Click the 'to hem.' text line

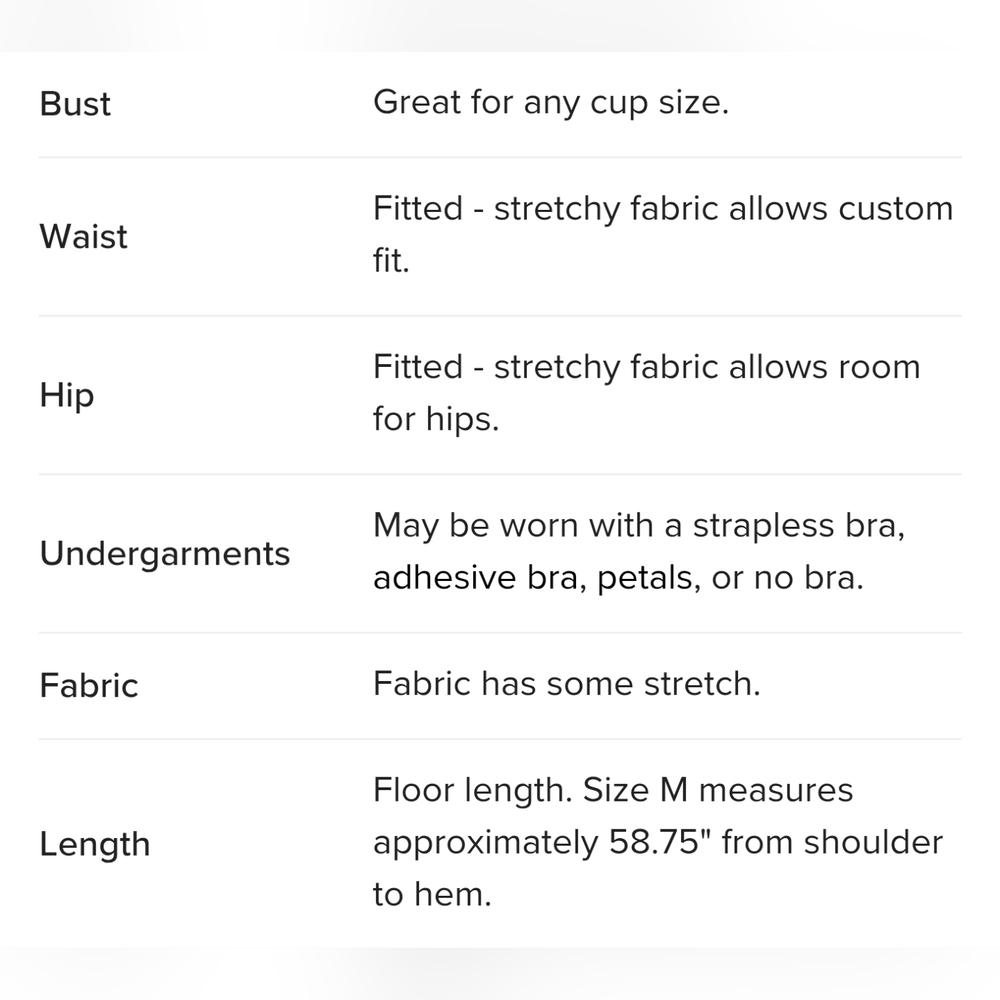pyautogui.click(x=432, y=894)
